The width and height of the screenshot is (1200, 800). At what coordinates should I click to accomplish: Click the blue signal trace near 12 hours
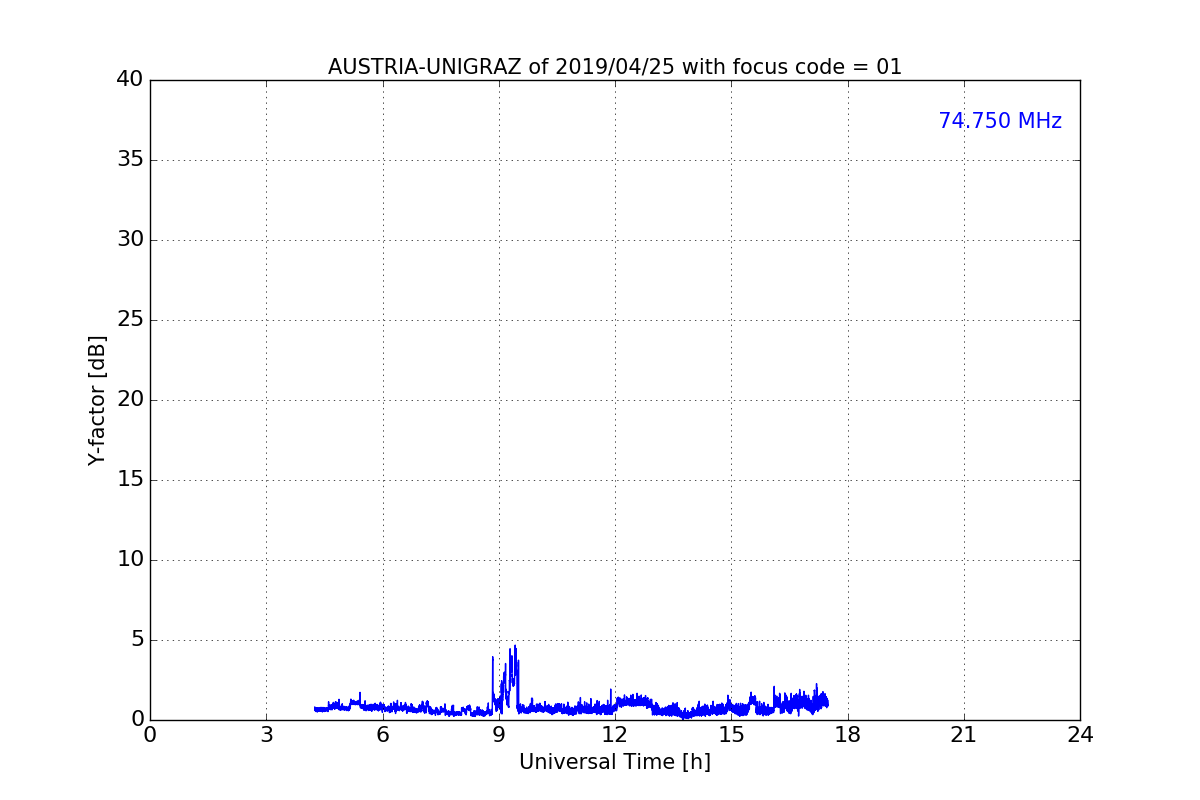click(615, 706)
